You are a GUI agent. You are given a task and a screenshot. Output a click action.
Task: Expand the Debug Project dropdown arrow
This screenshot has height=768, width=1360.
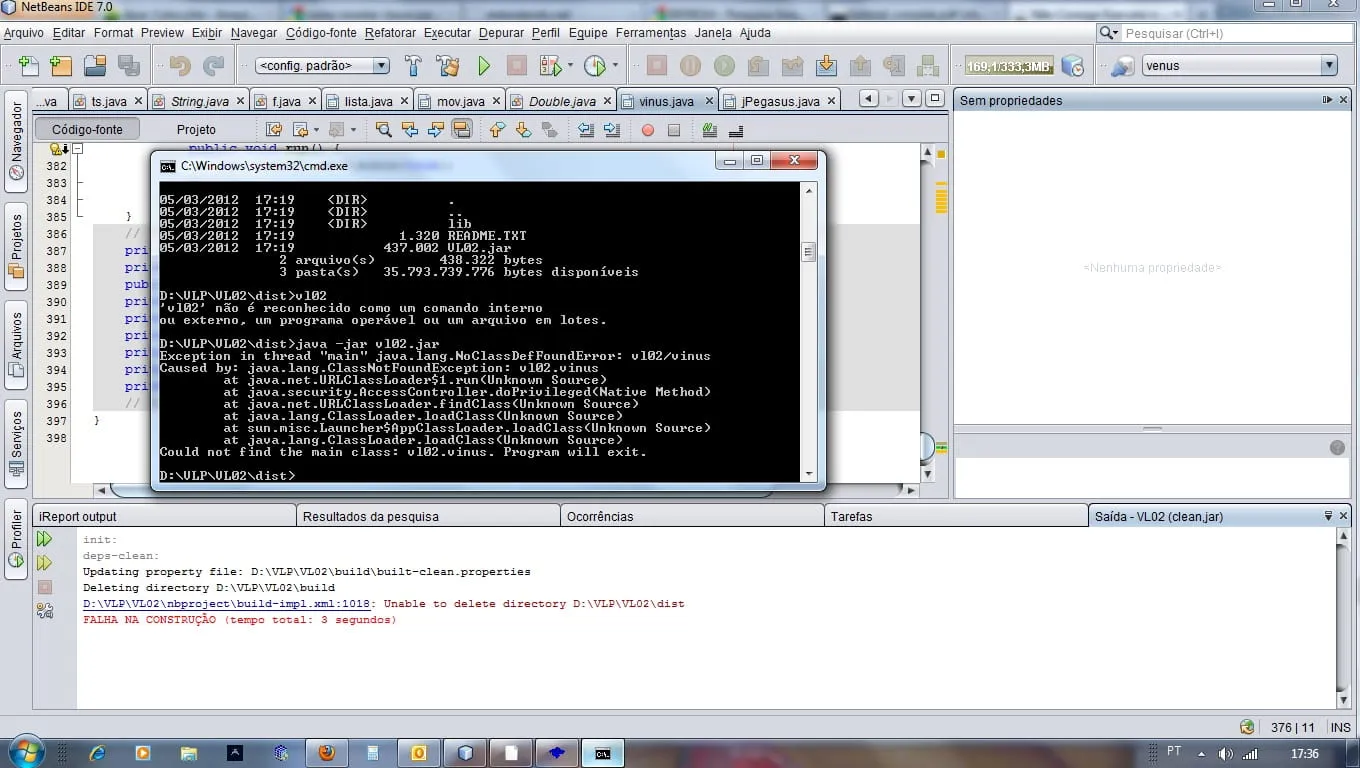[x=570, y=66]
